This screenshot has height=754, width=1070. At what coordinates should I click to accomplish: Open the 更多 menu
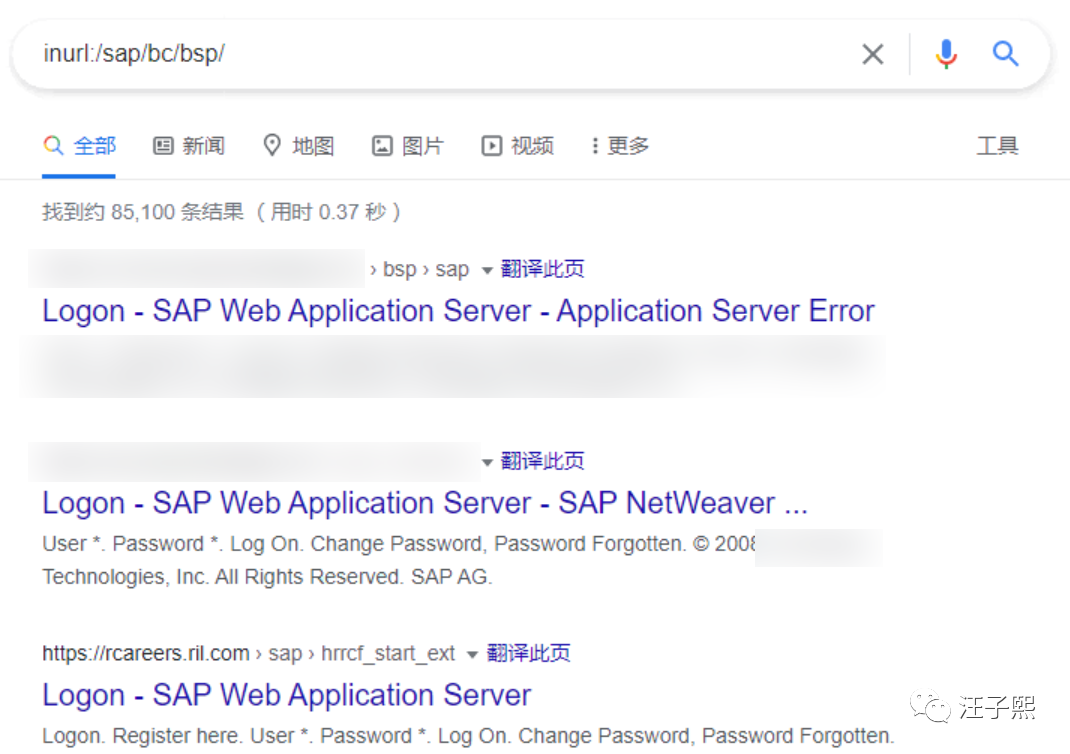pos(620,145)
